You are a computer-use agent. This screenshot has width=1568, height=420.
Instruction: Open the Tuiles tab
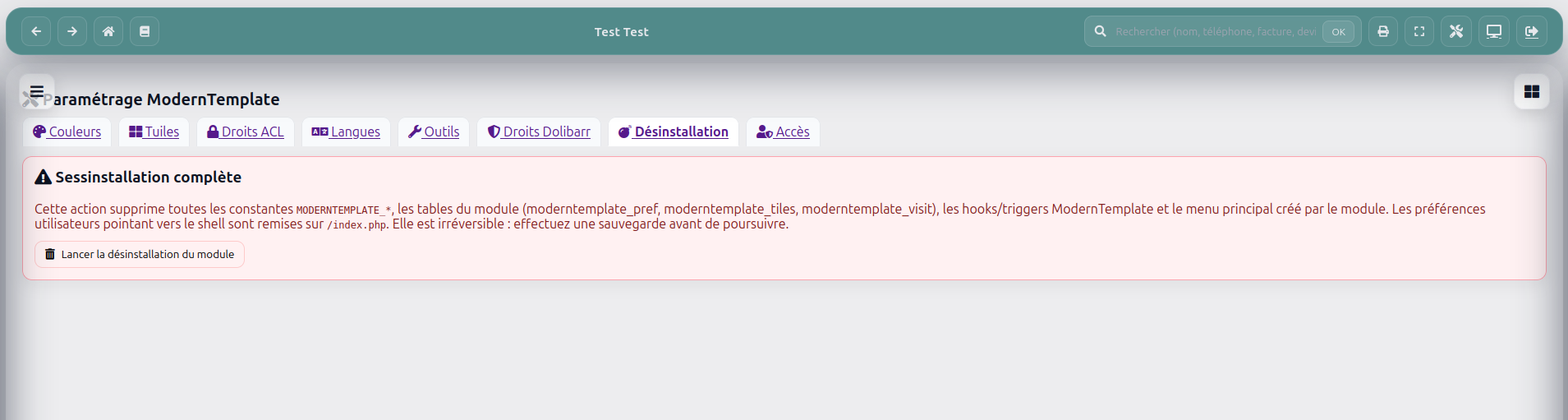pyautogui.click(x=154, y=132)
